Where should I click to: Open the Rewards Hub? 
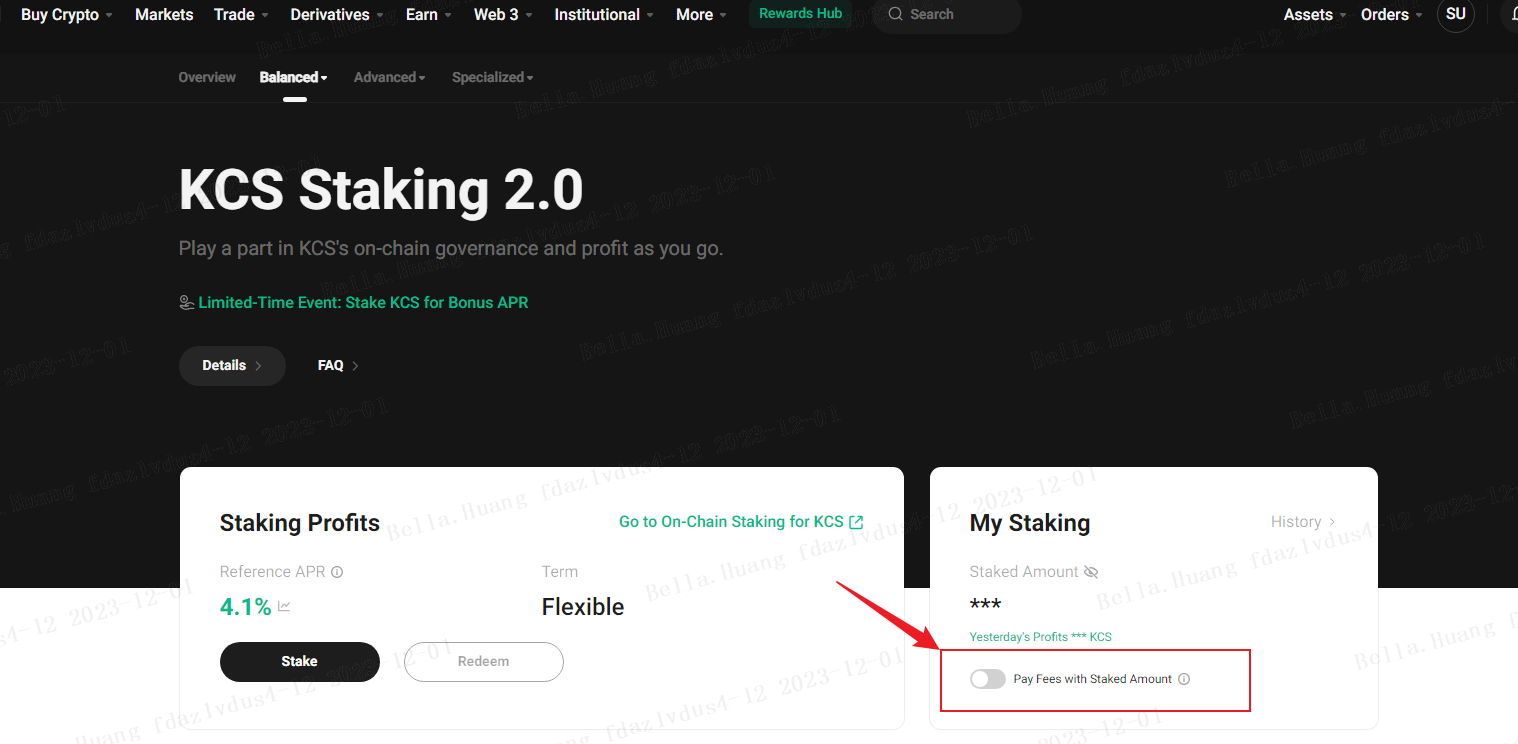pyautogui.click(x=800, y=14)
